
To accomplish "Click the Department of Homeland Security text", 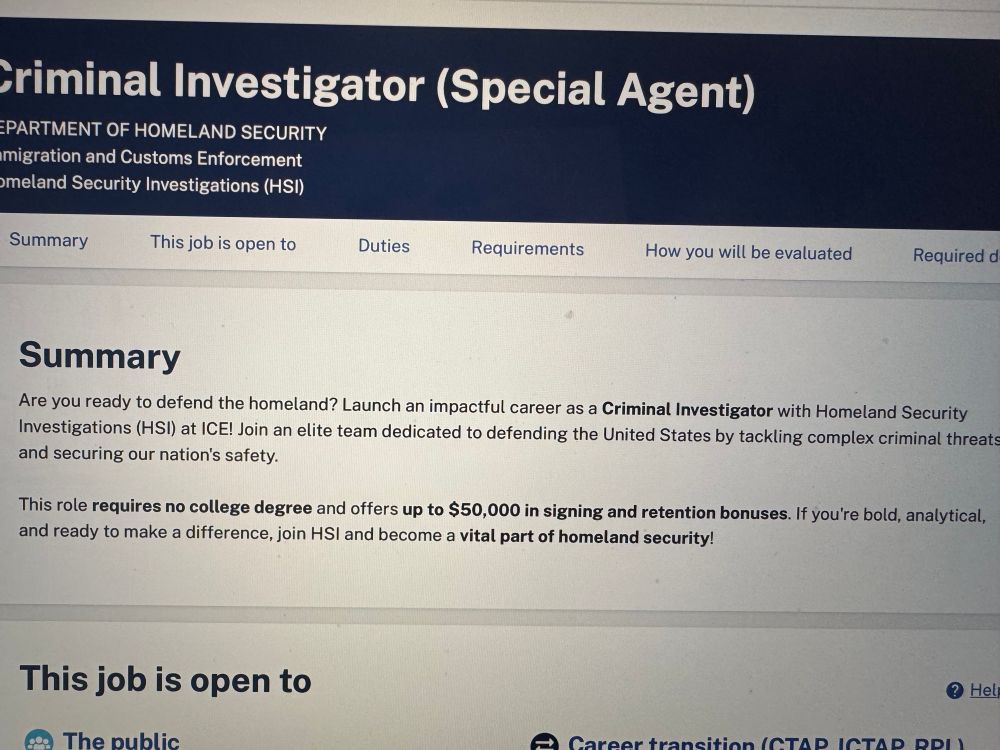I will pos(163,131).
